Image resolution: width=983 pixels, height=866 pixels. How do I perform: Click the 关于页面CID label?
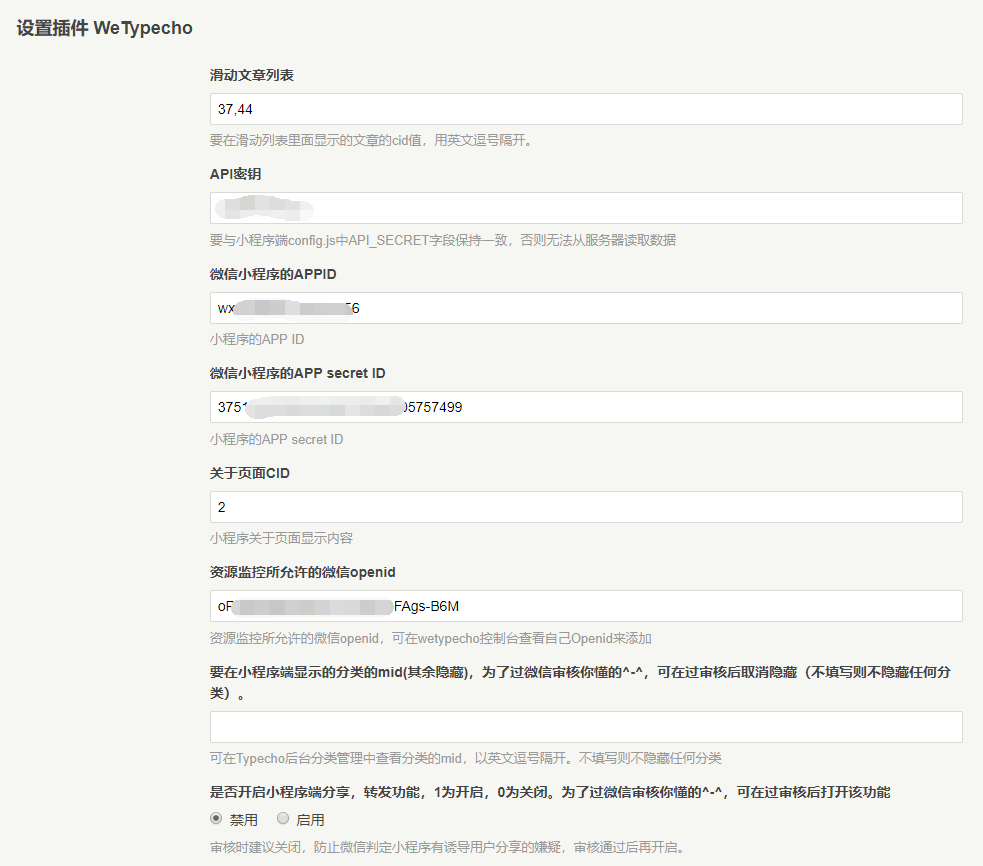[x=250, y=473]
